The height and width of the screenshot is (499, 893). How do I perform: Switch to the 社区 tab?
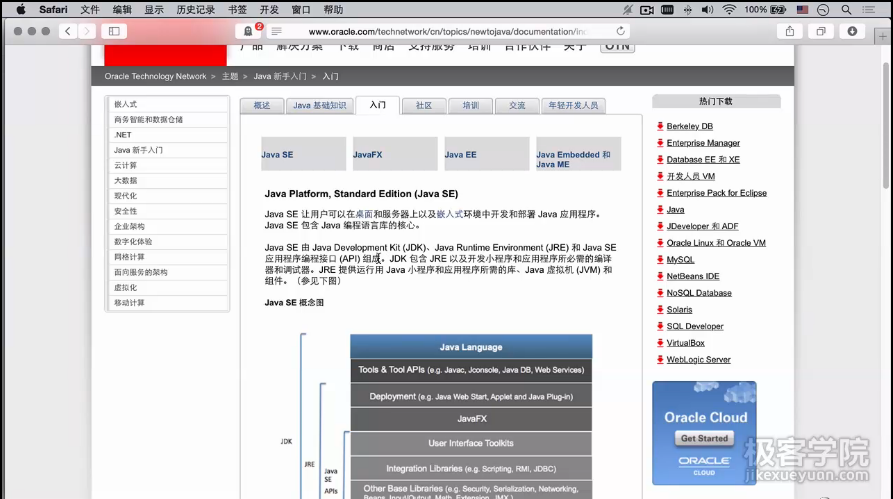coord(424,105)
